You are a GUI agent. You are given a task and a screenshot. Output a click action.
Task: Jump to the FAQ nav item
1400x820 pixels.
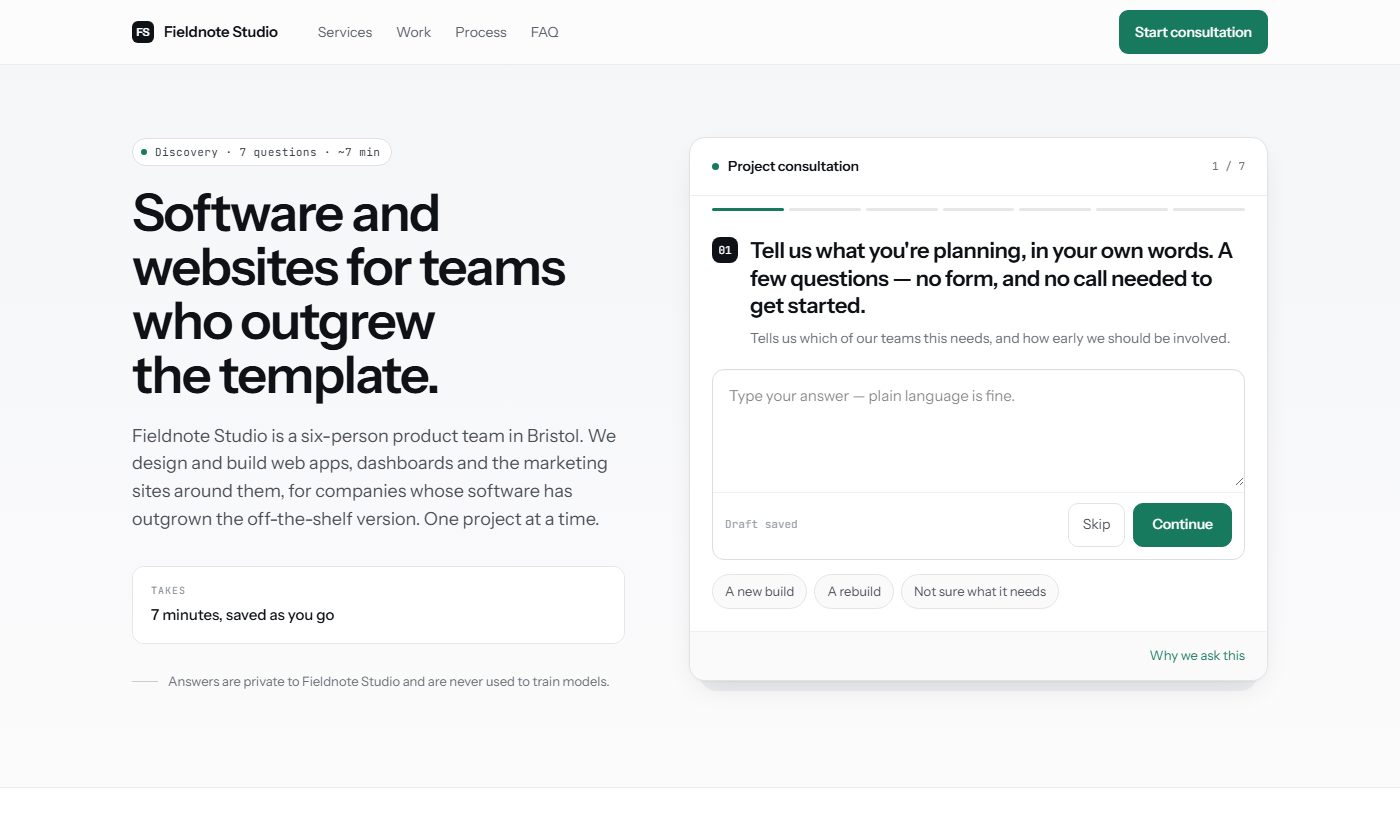[545, 32]
